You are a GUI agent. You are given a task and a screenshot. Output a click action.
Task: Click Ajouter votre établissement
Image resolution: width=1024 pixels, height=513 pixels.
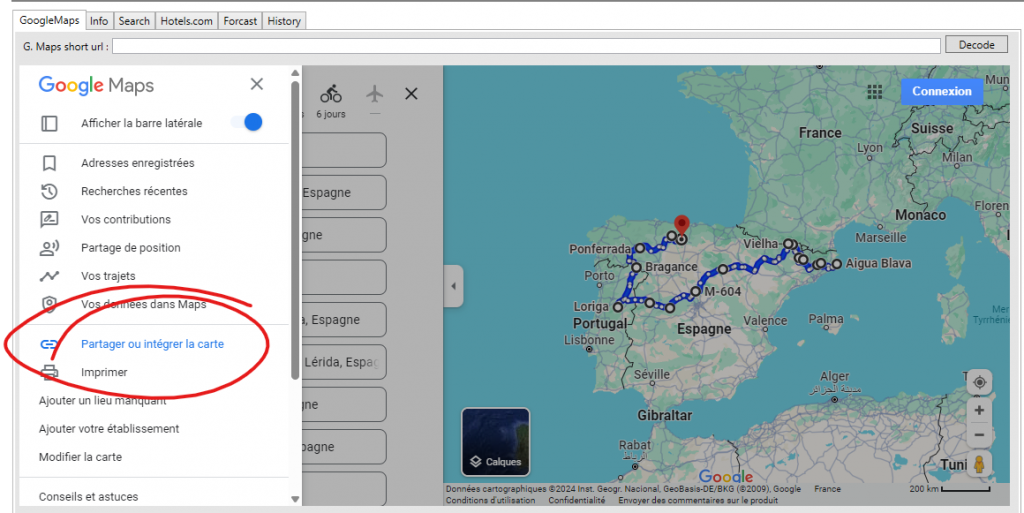pyautogui.click(x=109, y=429)
